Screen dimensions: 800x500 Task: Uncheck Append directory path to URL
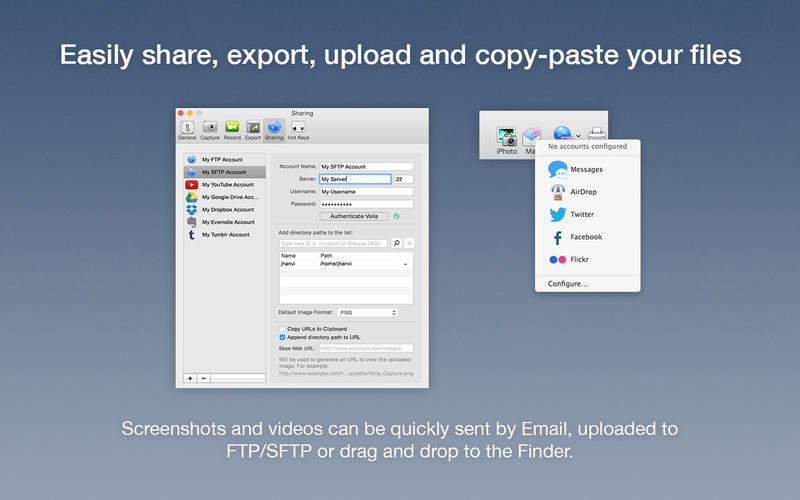[282, 337]
